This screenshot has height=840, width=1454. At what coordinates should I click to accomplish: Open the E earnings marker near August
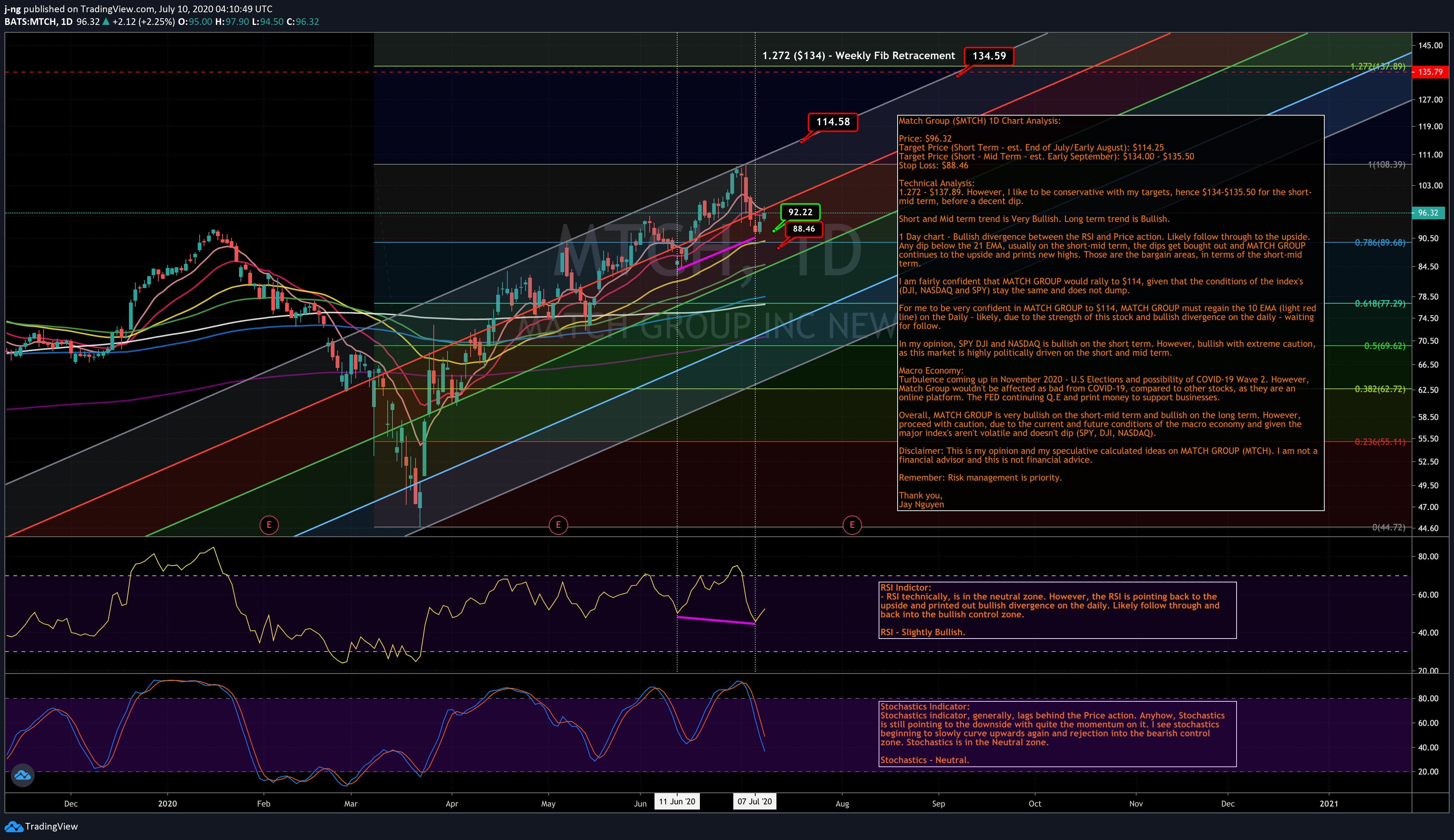tap(852, 525)
